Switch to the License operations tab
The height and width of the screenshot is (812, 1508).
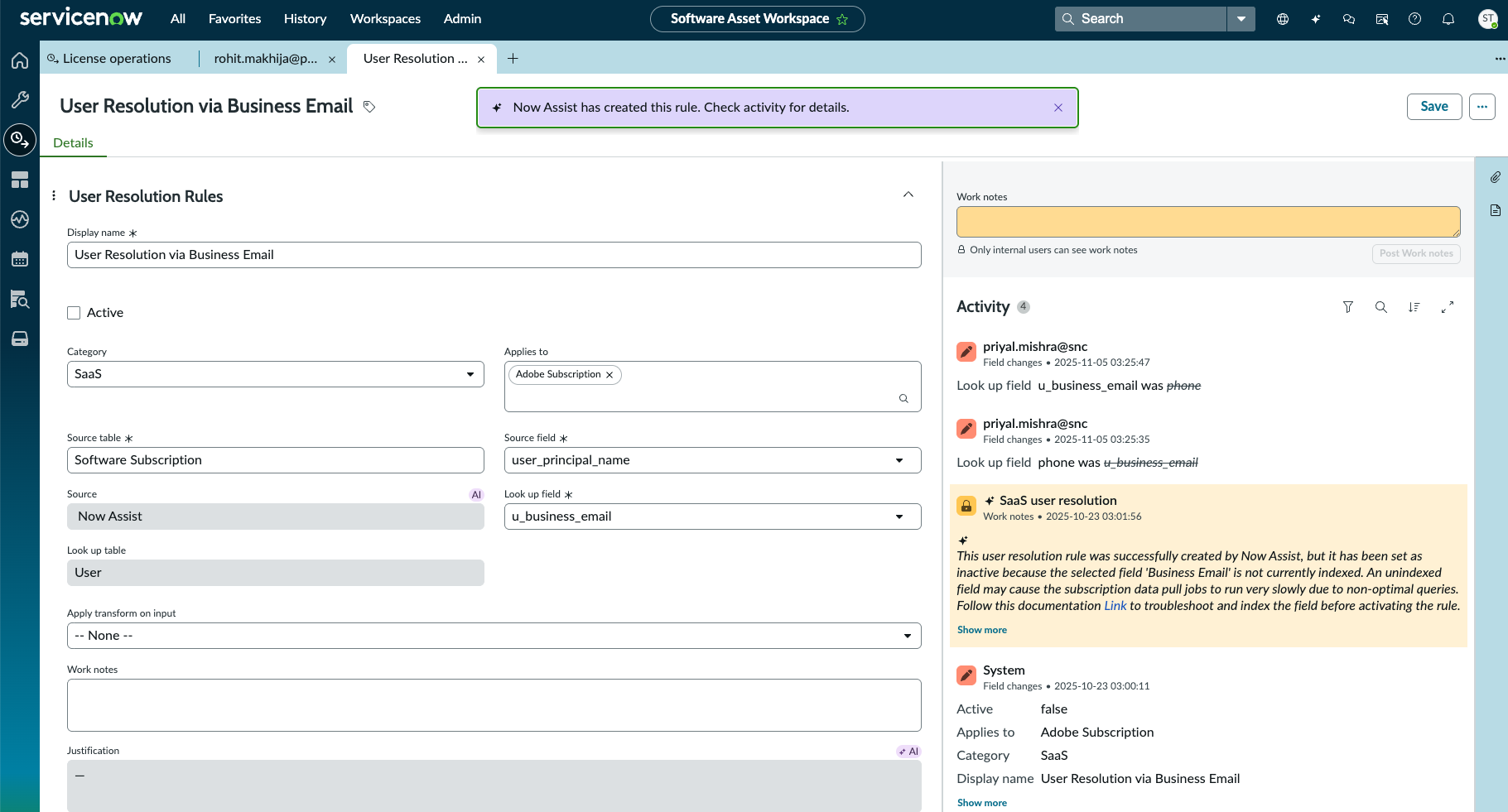[117, 59]
